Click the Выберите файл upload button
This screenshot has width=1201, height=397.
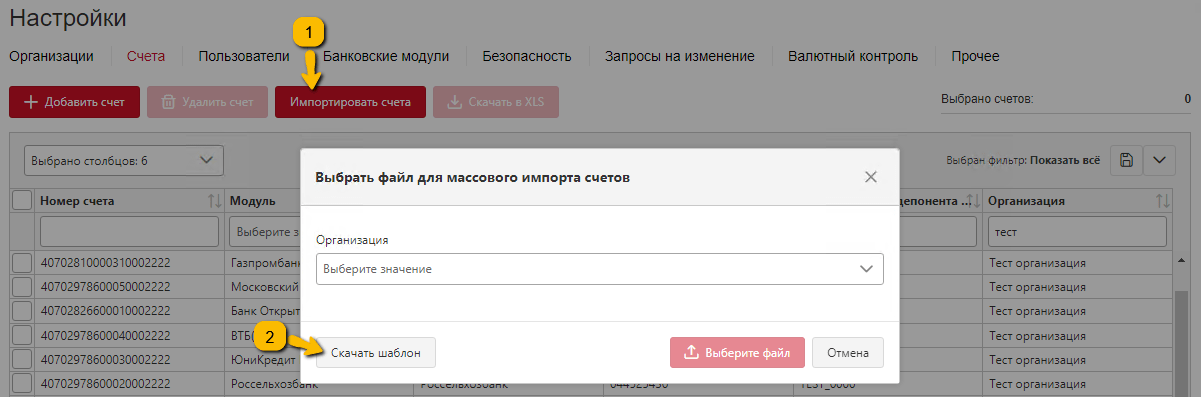tap(737, 352)
